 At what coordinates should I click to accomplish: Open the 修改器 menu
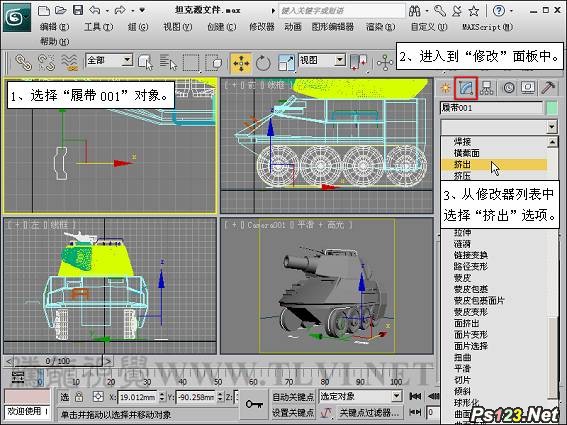tap(262, 27)
